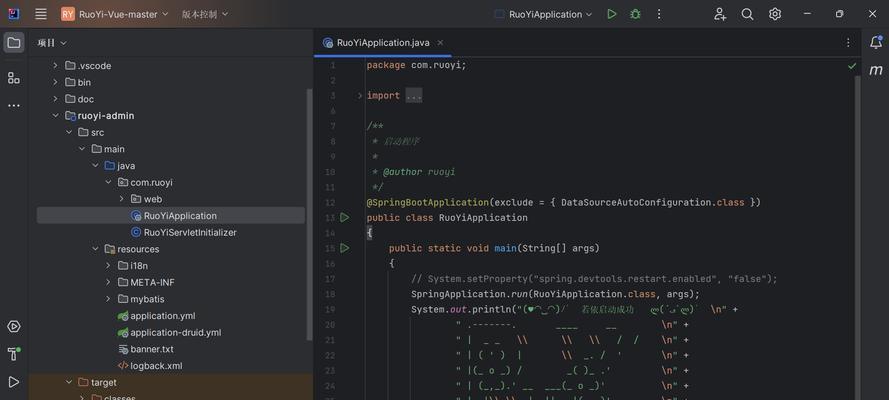Debug RuoYiApplication with the bug icon
The width and height of the screenshot is (889, 400).
pos(635,14)
